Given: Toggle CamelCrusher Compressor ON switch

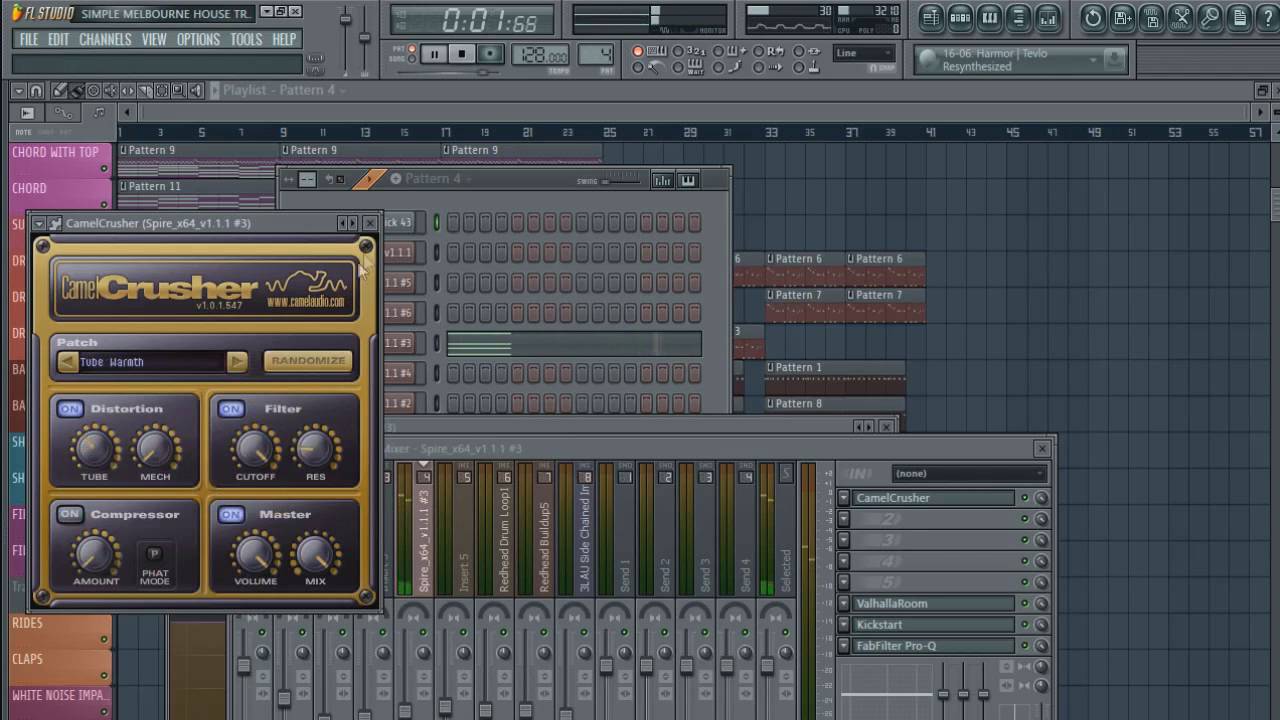Looking at the screenshot, I should click(x=70, y=515).
